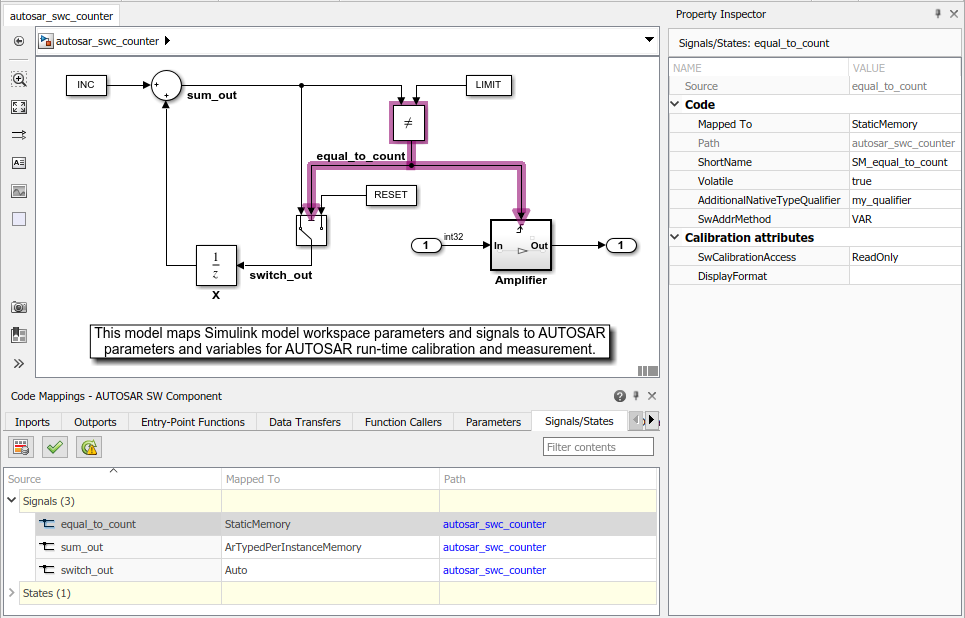The width and height of the screenshot is (965, 618).
Task: Switch to the Entry-Point Functions tab
Action: click(193, 422)
